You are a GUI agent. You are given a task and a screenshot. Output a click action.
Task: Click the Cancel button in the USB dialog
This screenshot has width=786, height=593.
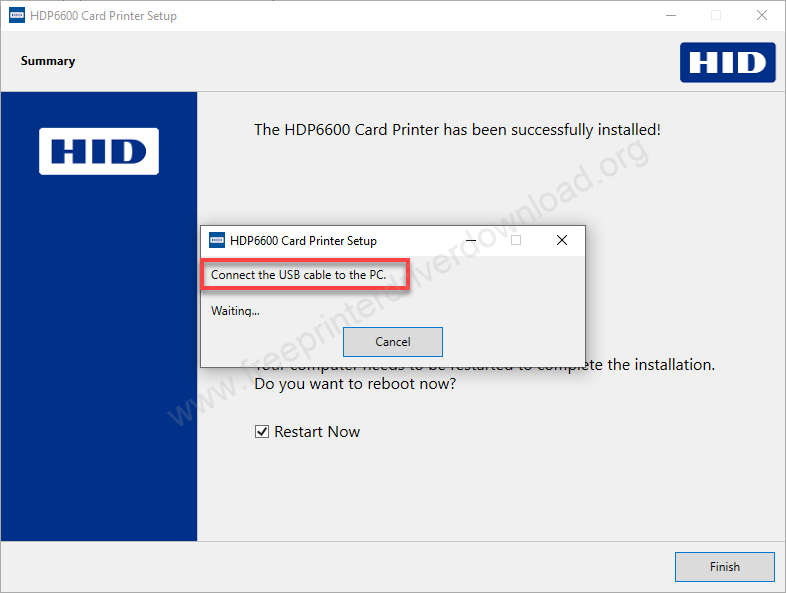[x=392, y=342]
